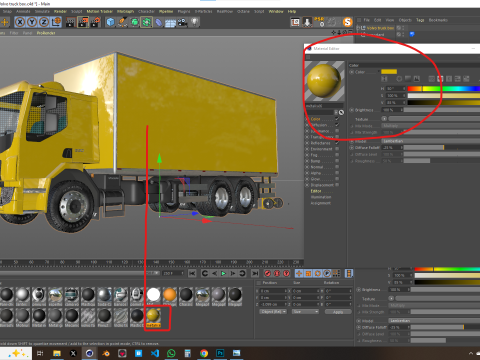Go to start of timeline
The width and height of the screenshot is (480, 360).
coord(192,274)
